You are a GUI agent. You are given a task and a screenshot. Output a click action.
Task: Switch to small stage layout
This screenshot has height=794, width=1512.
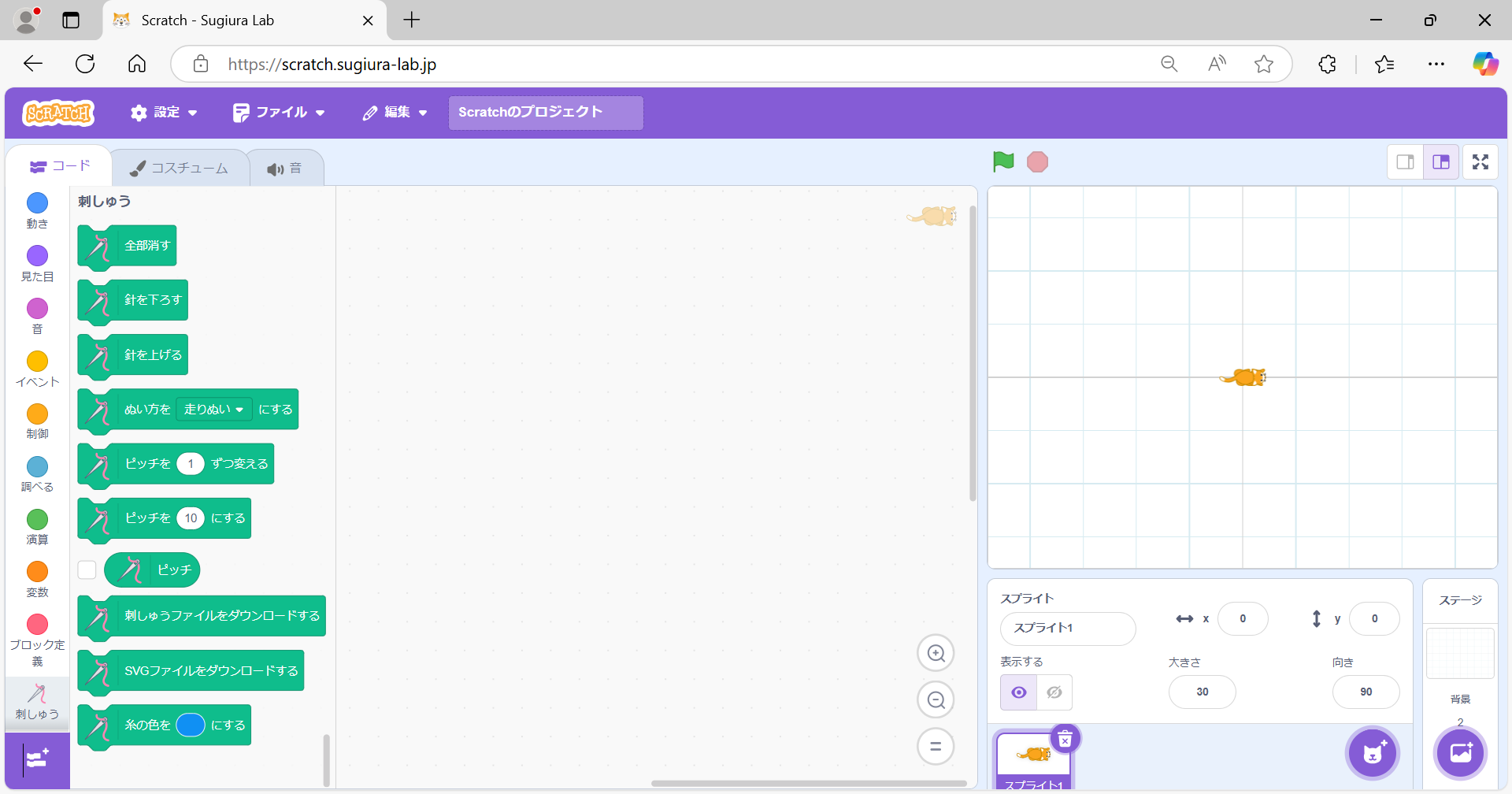(1405, 162)
